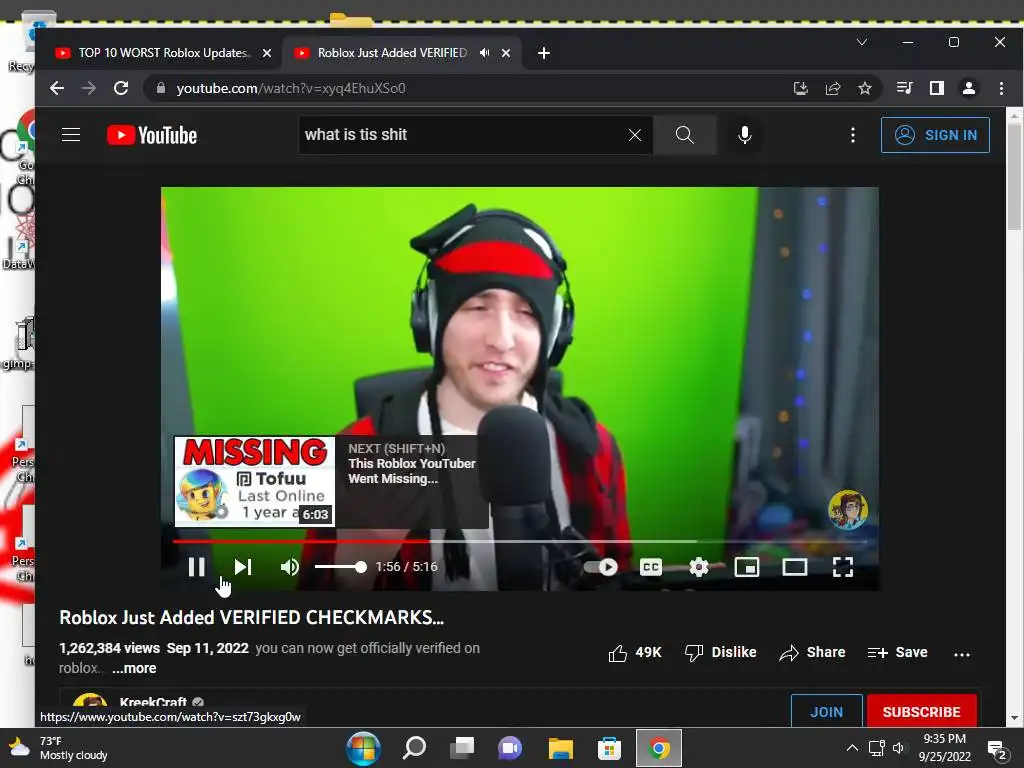Click the KreekCraft channel watermark in video
Screen dimensions: 1024x768
tap(848, 509)
